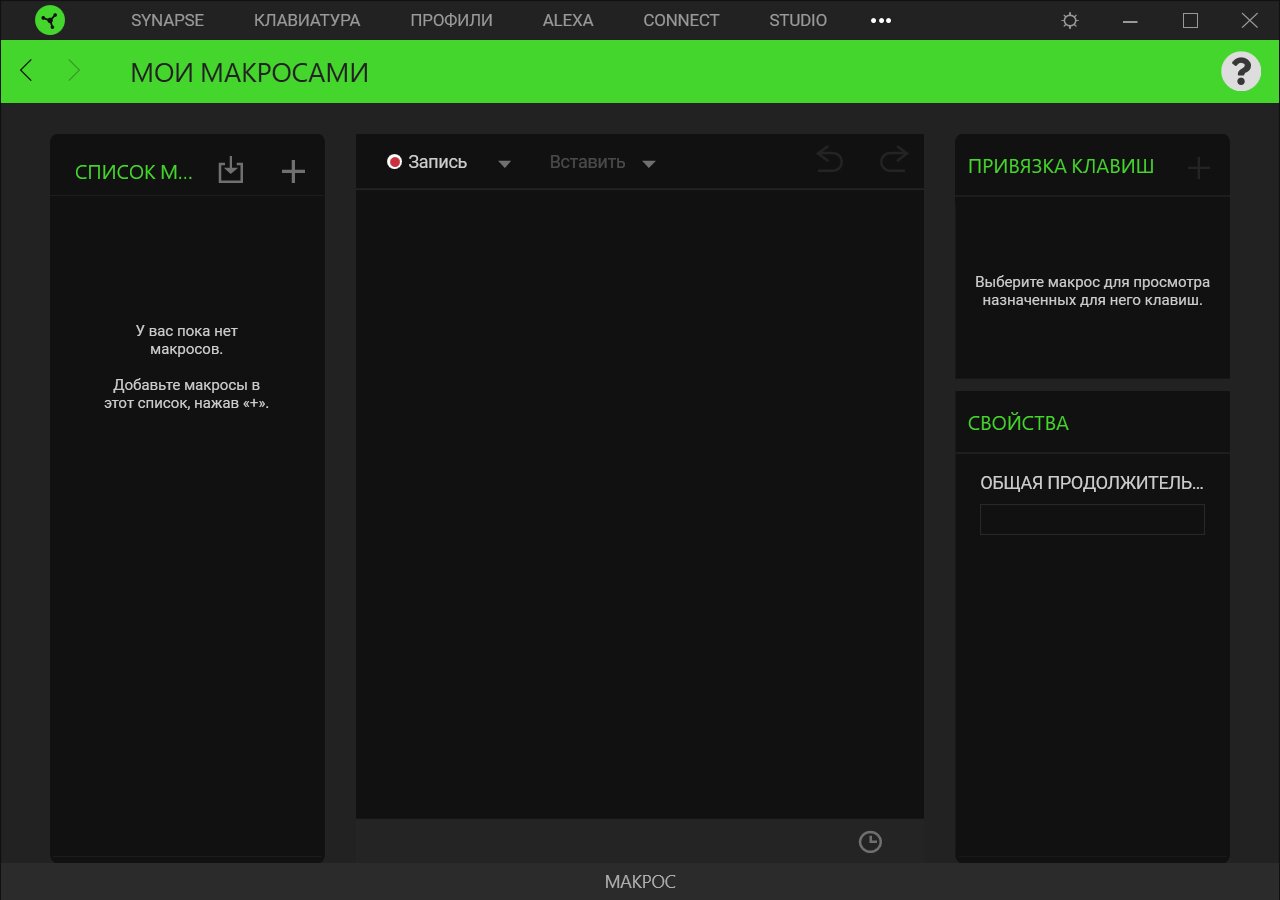Open the ПРОФИЛИ tab
Viewport: 1280px width, 900px height.
(452, 20)
